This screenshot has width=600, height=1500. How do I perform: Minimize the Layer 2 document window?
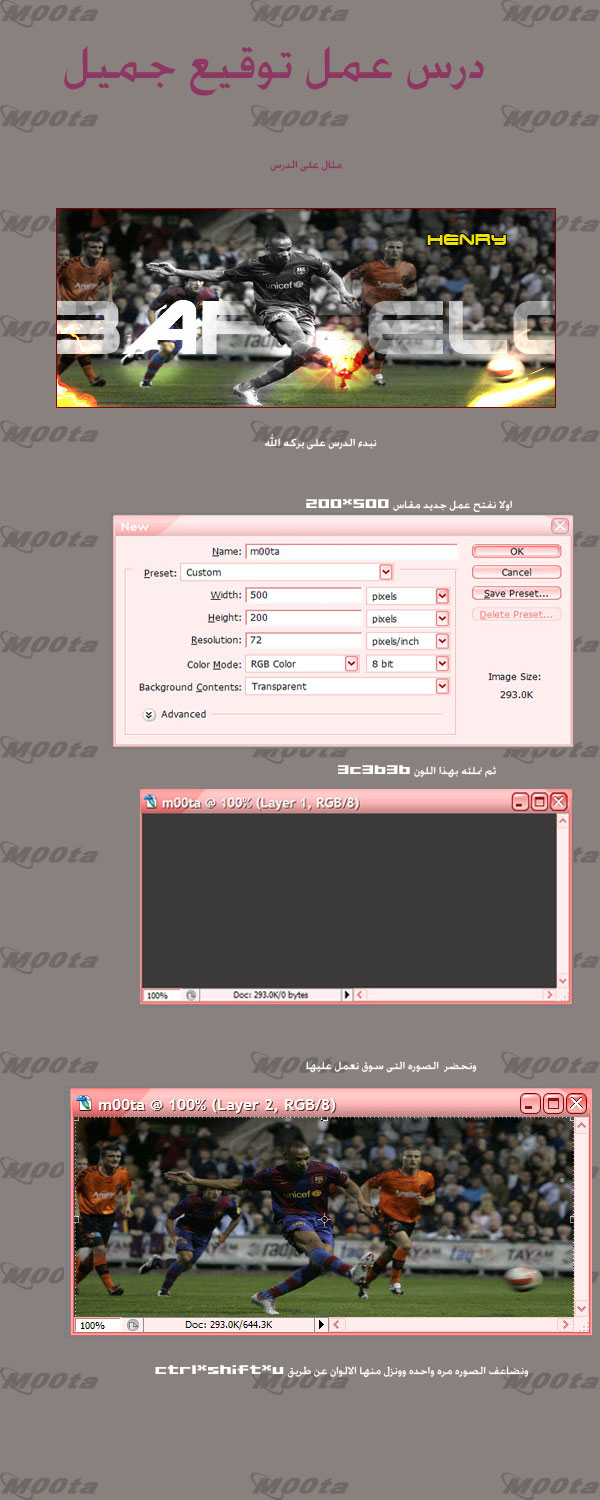pos(532,1104)
